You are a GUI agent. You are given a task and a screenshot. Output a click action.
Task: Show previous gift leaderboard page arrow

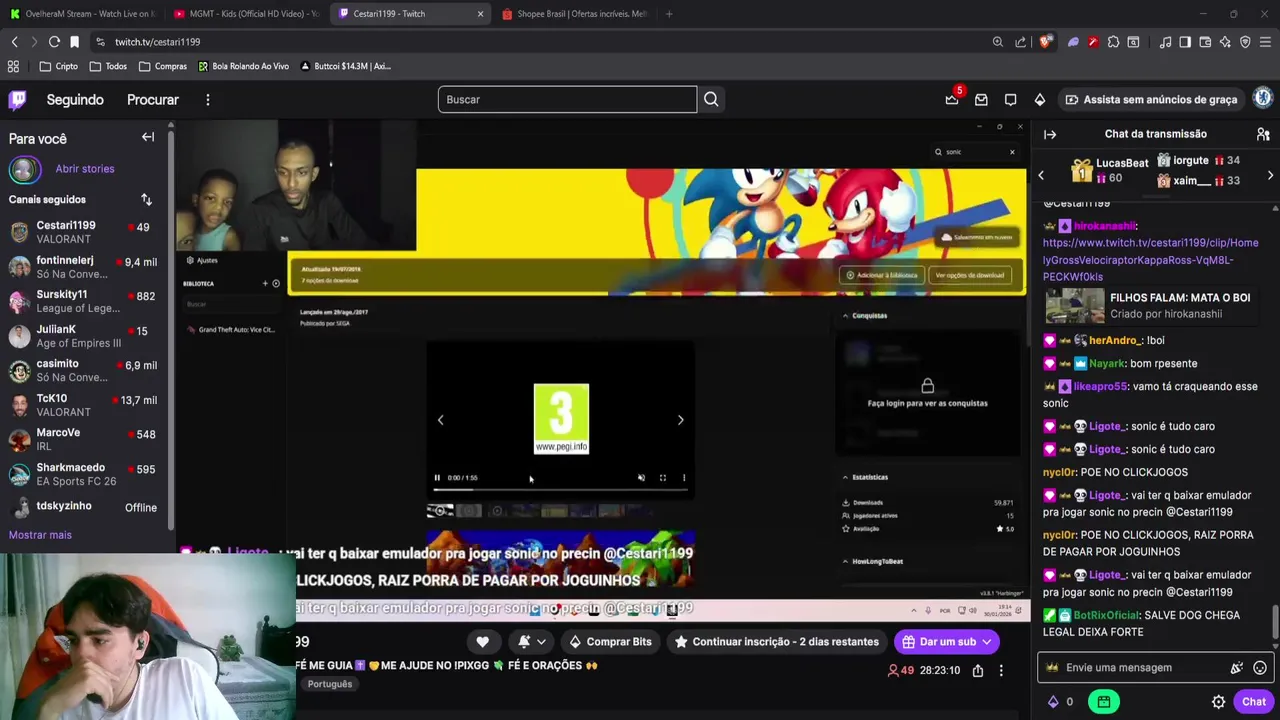click(x=1040, y=175)
